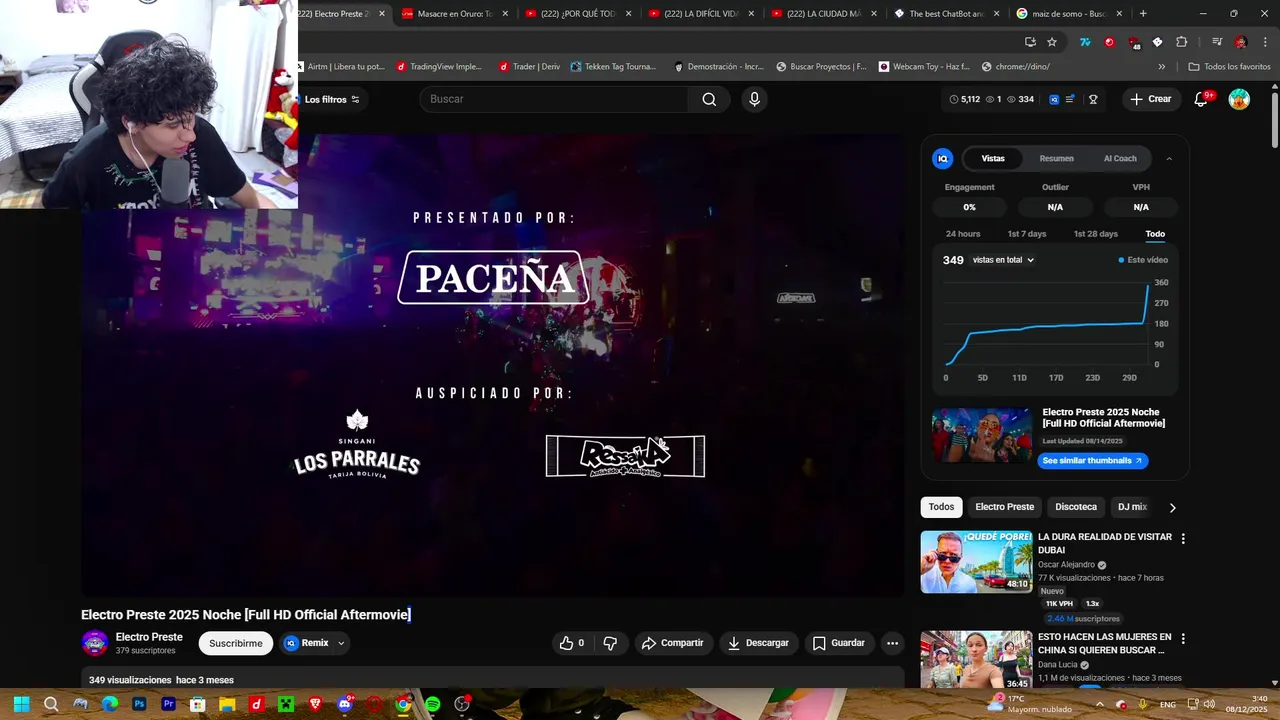
Task: Click the Compartir share button
Action: (672, 643)
